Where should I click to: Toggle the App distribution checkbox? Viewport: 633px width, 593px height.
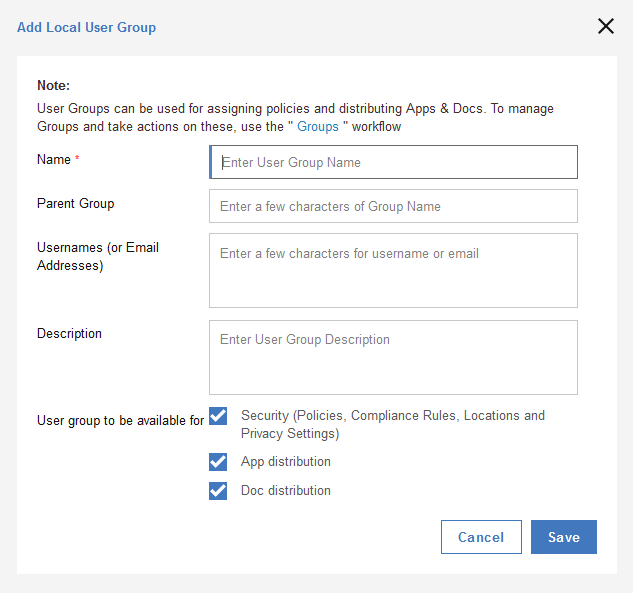tap(218, 462)
